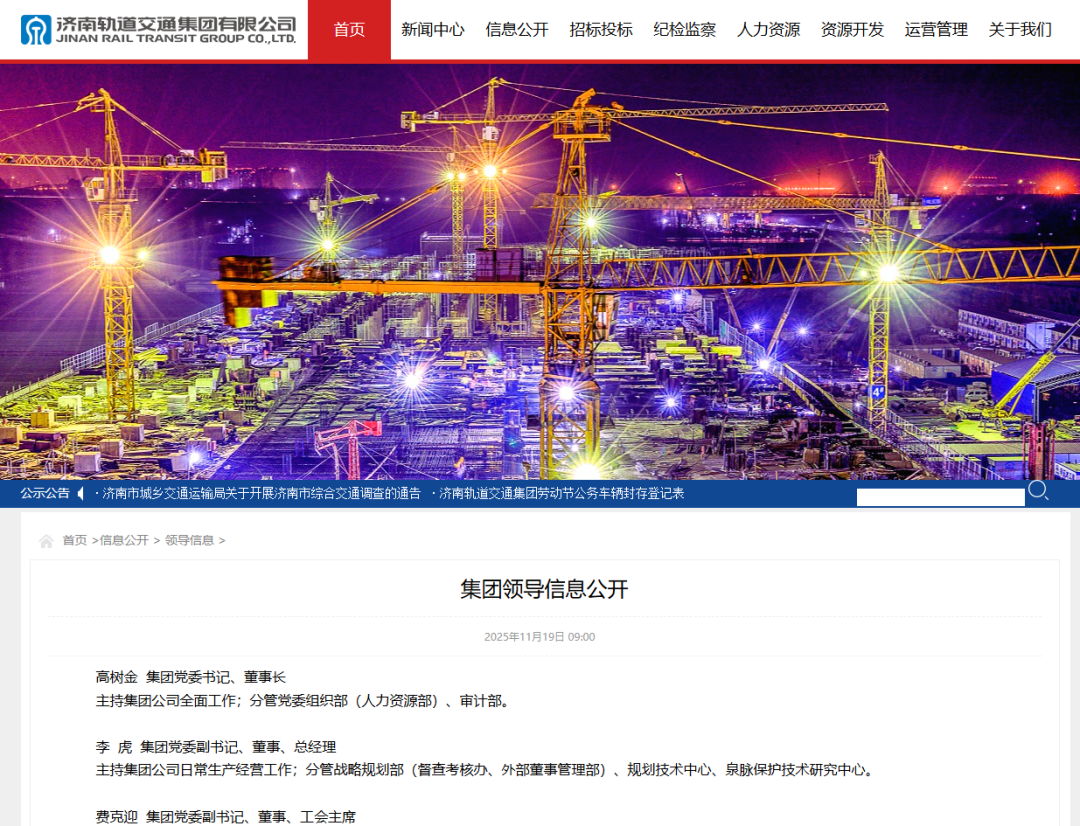
Task: Click the magnifier icon to search
Action: tap(1038, 491)
